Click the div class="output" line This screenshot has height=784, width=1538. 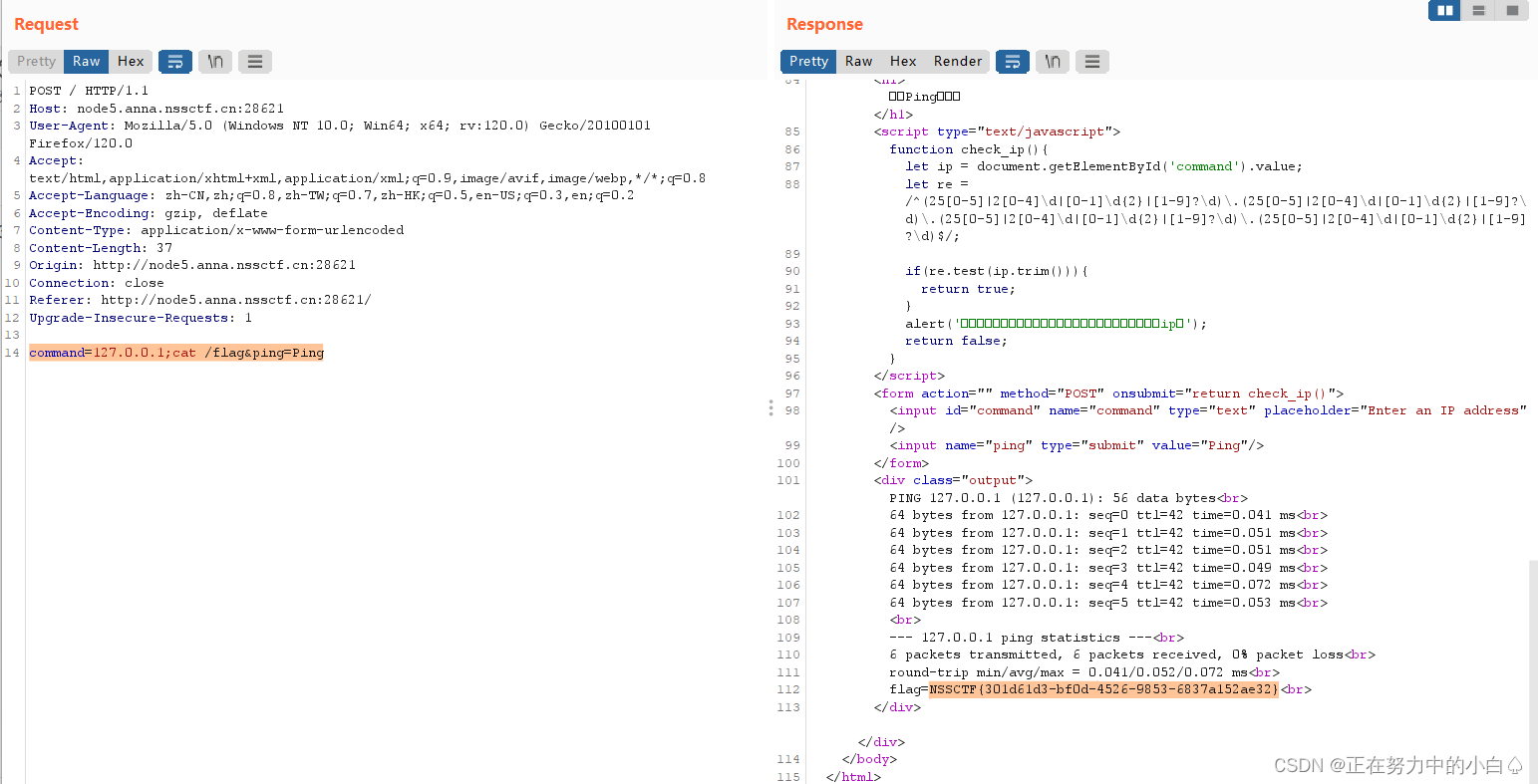pos(953,480)
